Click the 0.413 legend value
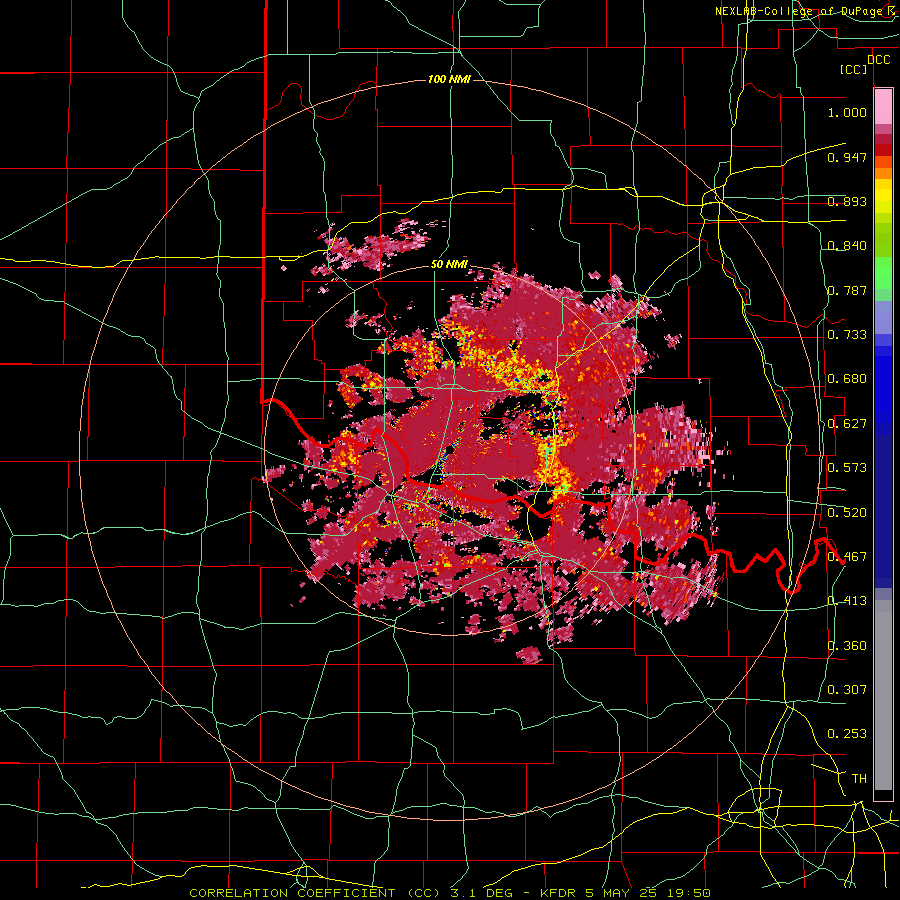 pos(847,601)
